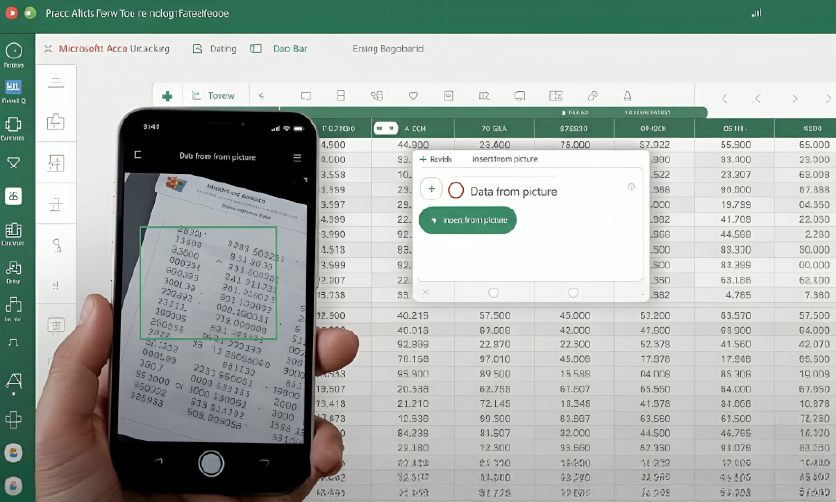Click the leftmost chevron in top-right navigation
This screenshot has width=836, height=502.
coord(723,98)
